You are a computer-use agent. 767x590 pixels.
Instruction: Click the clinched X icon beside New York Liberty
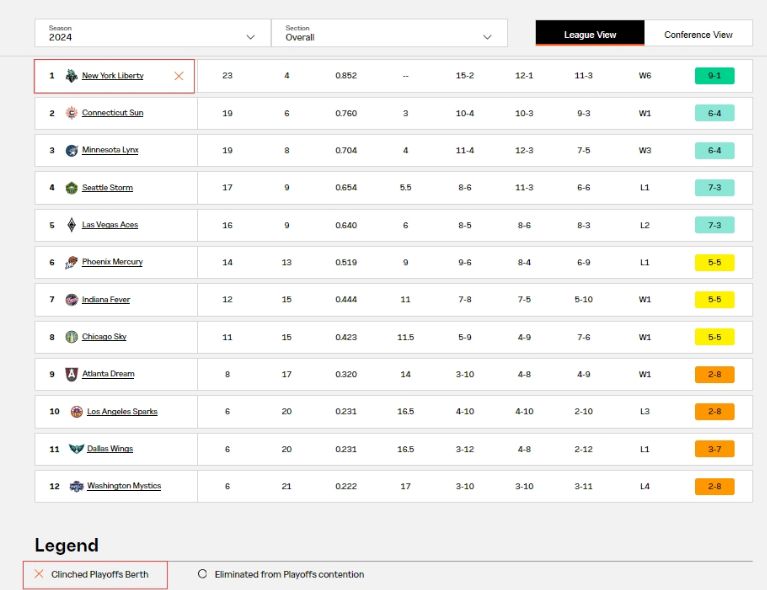[179, 76]
